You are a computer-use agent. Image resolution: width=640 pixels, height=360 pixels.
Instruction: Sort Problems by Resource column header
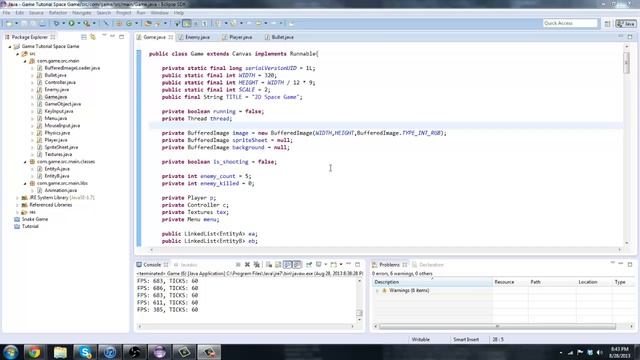tap(510, 282)
